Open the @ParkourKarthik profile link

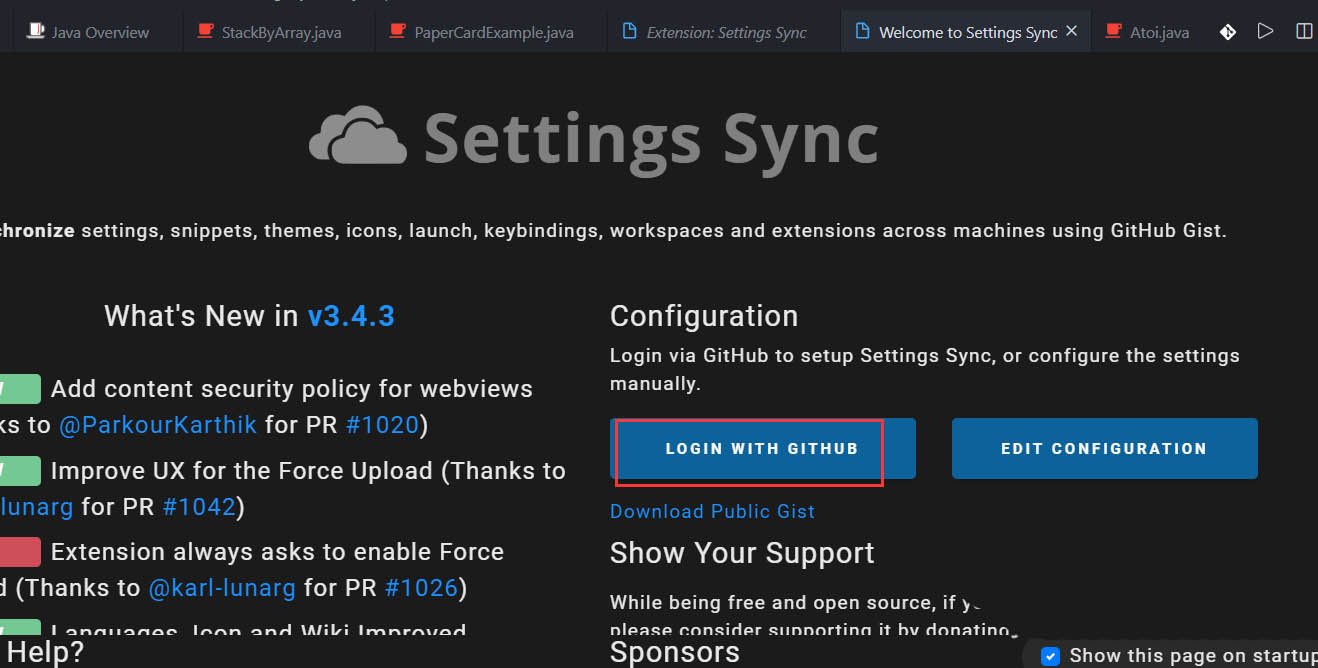[x=158, y=425]
